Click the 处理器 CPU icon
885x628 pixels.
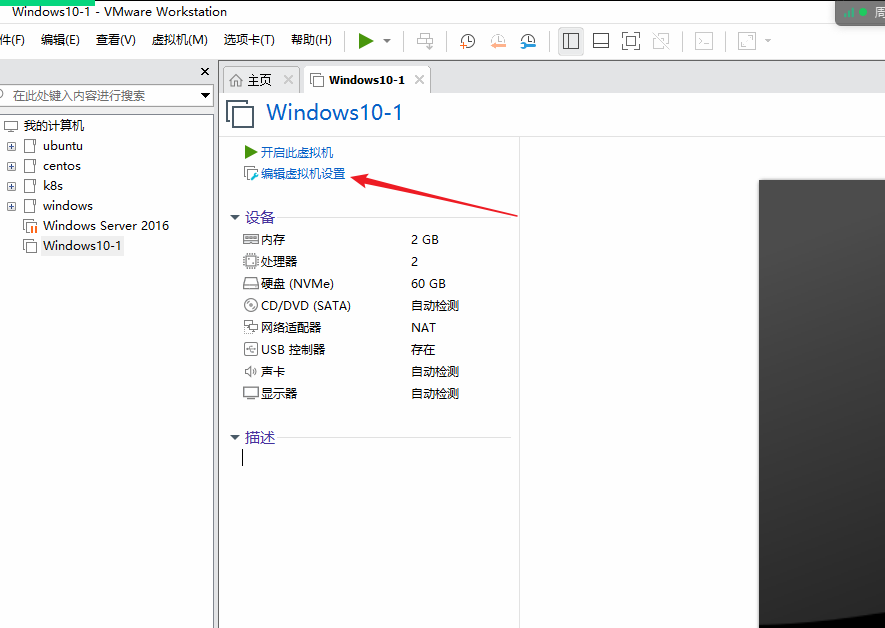click(x=251, y=261)
